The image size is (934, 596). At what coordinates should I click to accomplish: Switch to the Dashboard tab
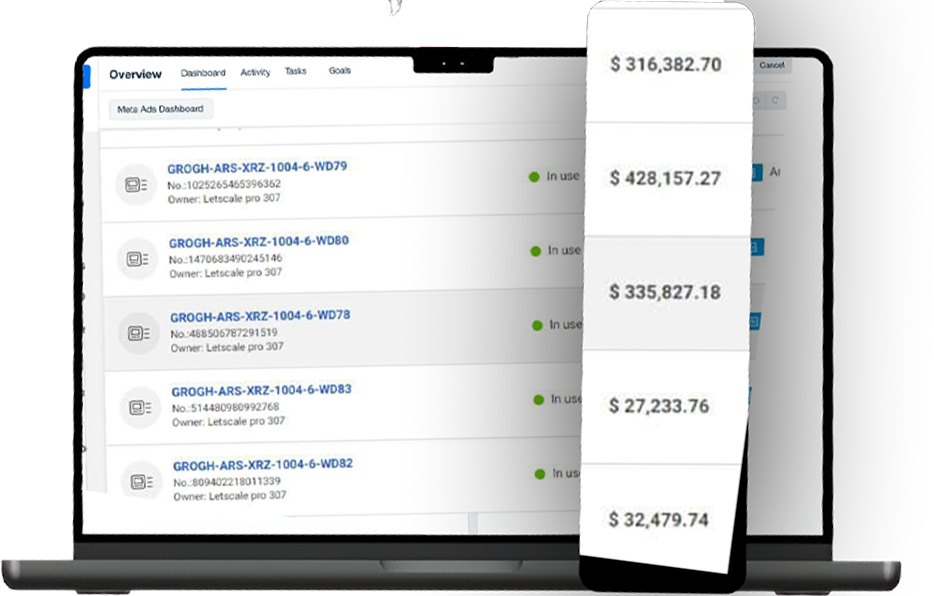tap(203, 73)
